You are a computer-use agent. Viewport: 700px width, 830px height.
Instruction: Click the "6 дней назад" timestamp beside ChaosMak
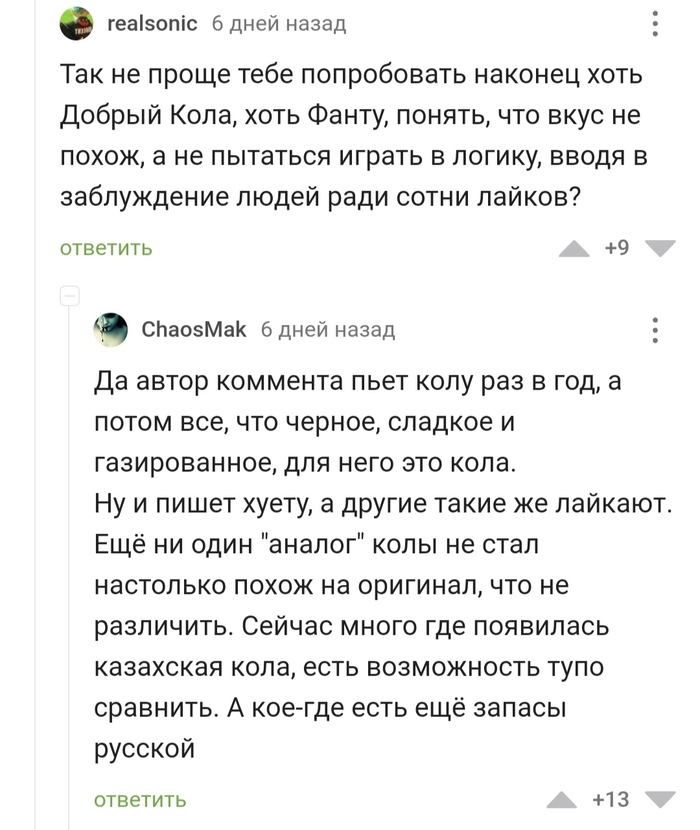pyautogui.click(x=327, y=329)
